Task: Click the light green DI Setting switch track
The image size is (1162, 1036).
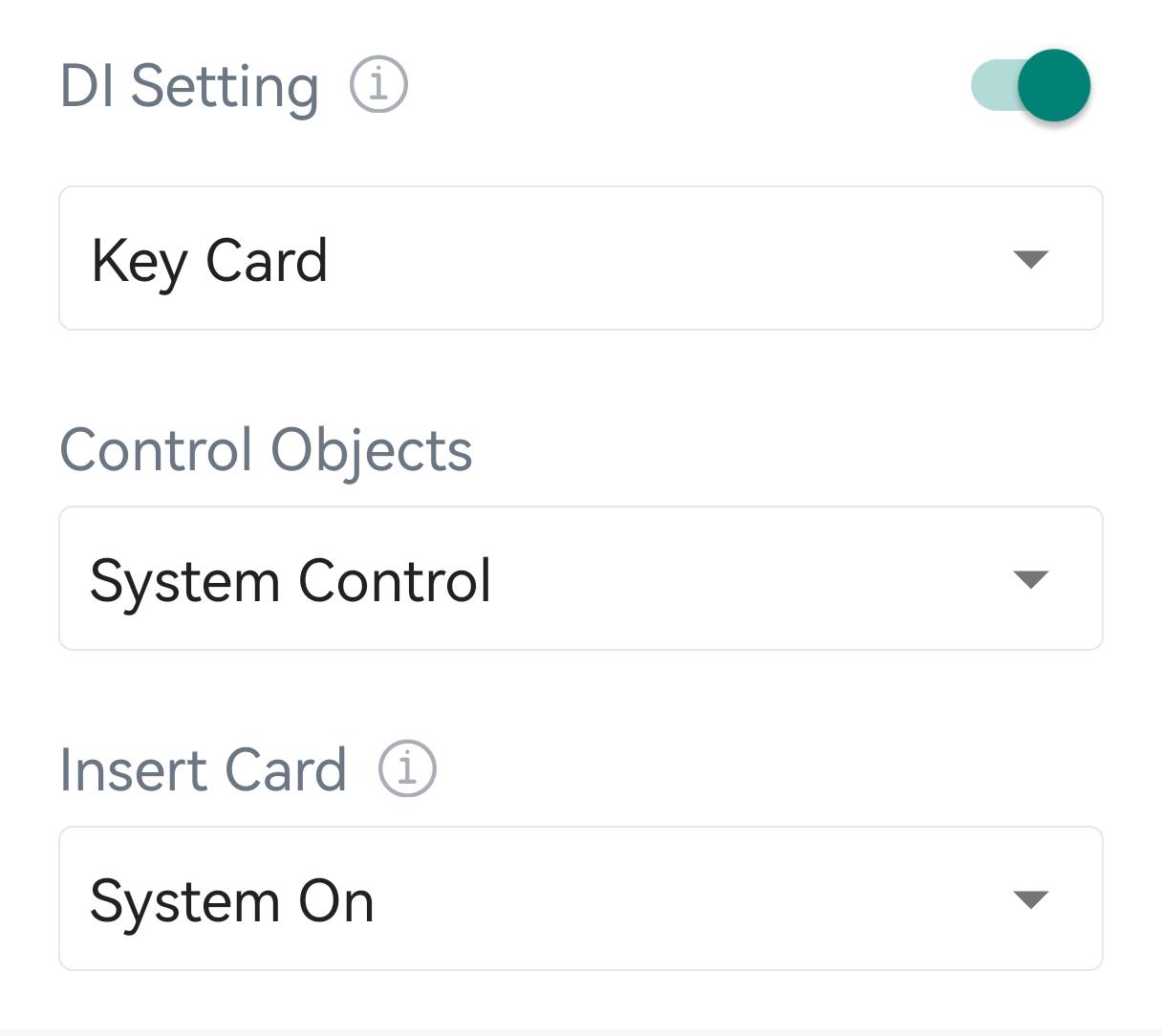Action: [x=990, y=85]
